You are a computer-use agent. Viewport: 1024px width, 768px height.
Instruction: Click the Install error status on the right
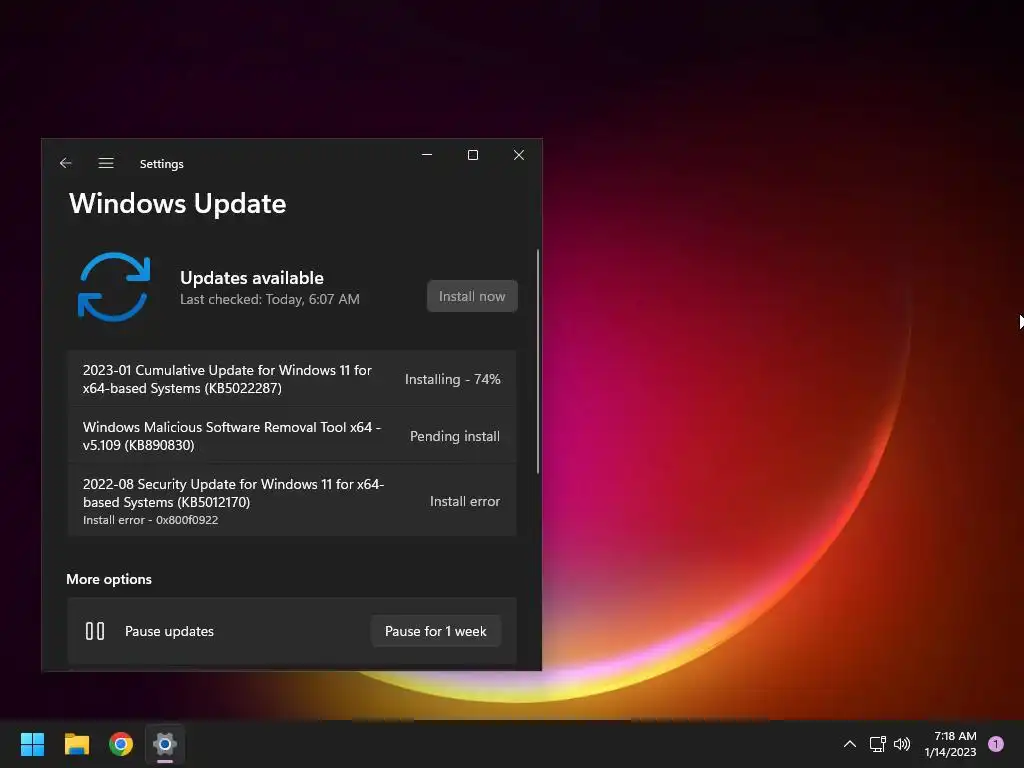(x=465, y=502)
